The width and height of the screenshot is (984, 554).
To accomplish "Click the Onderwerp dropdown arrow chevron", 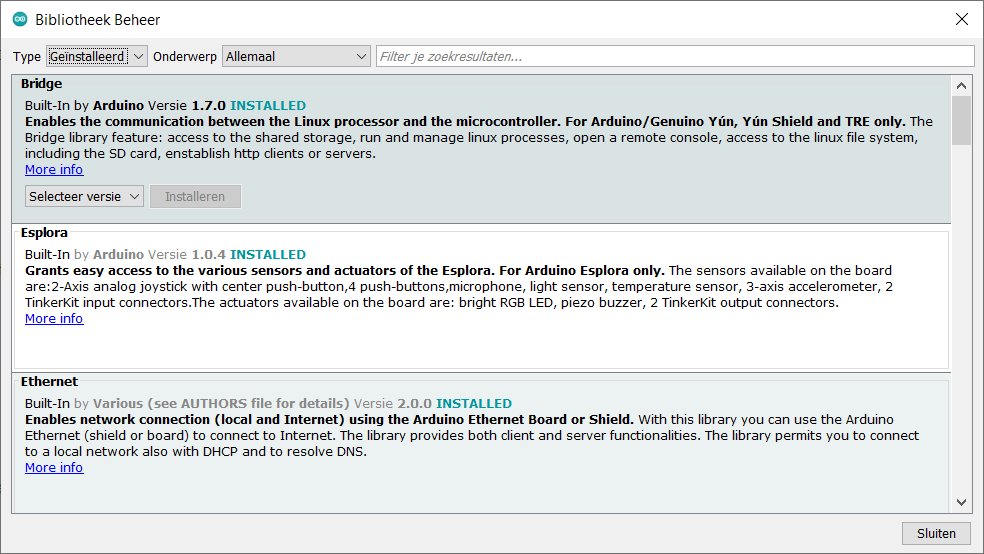I will click(x=361, y=56).
